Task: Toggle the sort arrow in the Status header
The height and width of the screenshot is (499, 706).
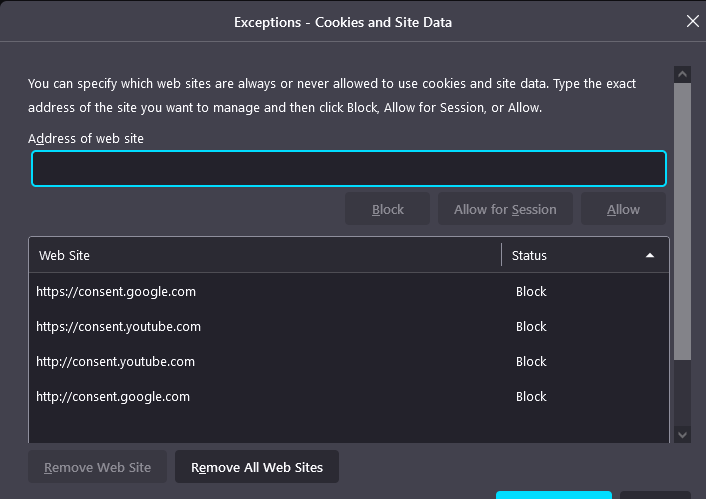Action: click(x=650, y=255)
